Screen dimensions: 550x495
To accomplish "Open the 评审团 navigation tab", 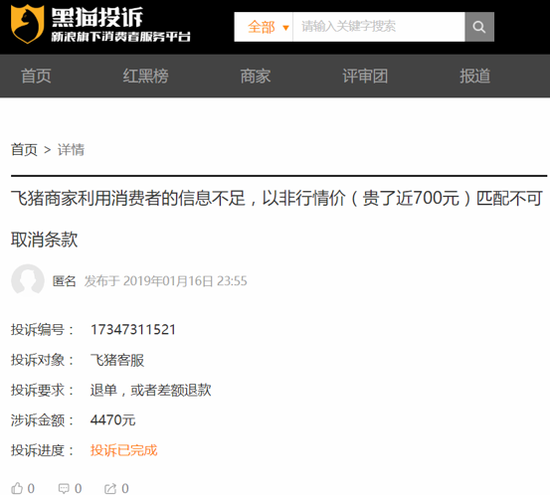I will click(x=365, y=76).
